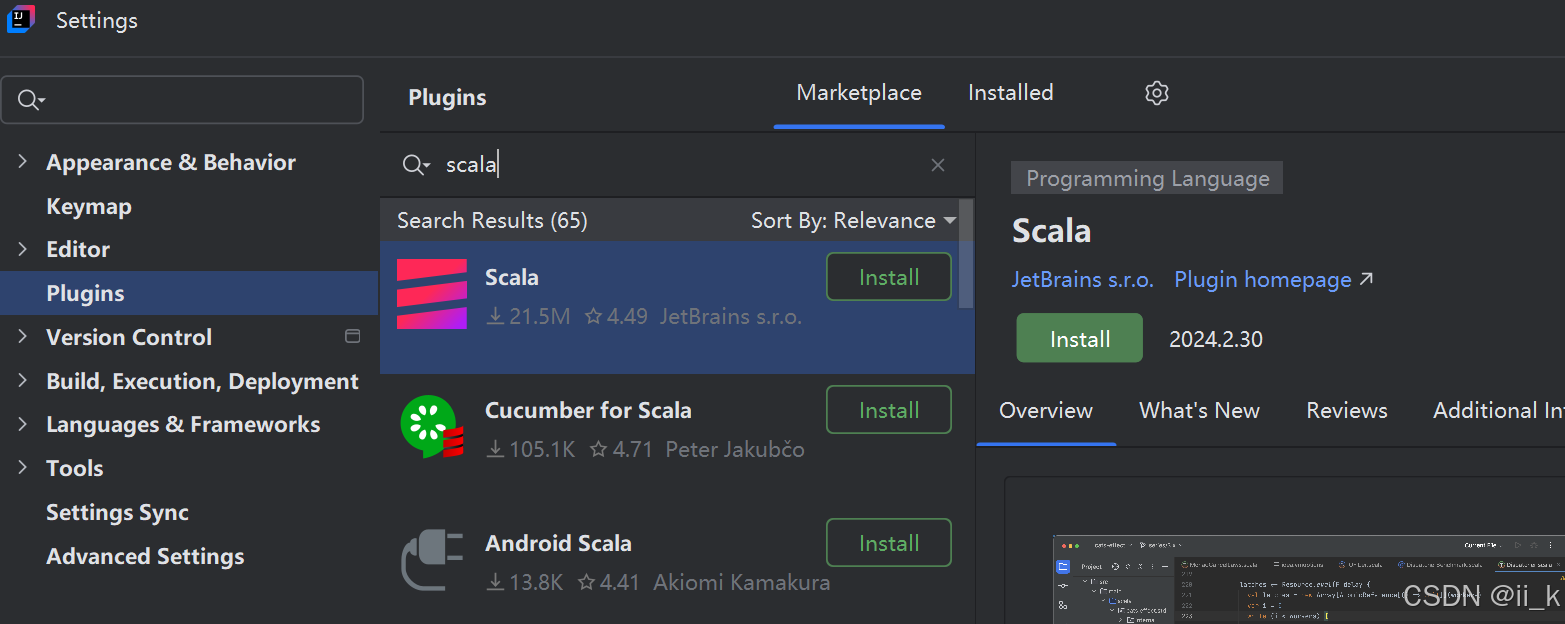Open the Plugin homepage link
This screenshot has height=624, width=1565.
[1262, 279]
